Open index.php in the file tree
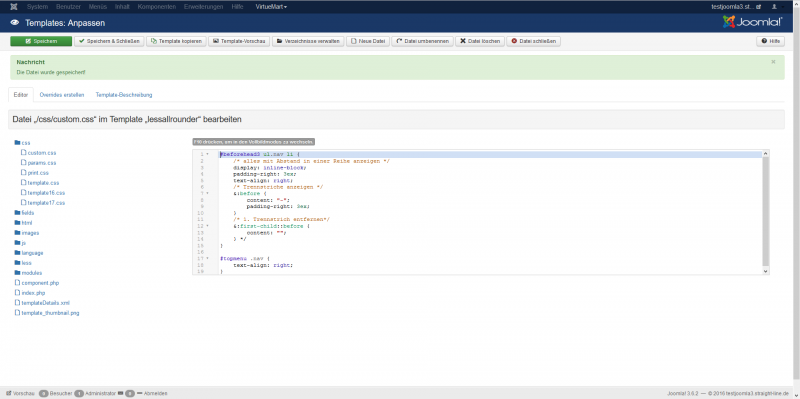This screenshot has height=399, width=800. coord(30,293)
